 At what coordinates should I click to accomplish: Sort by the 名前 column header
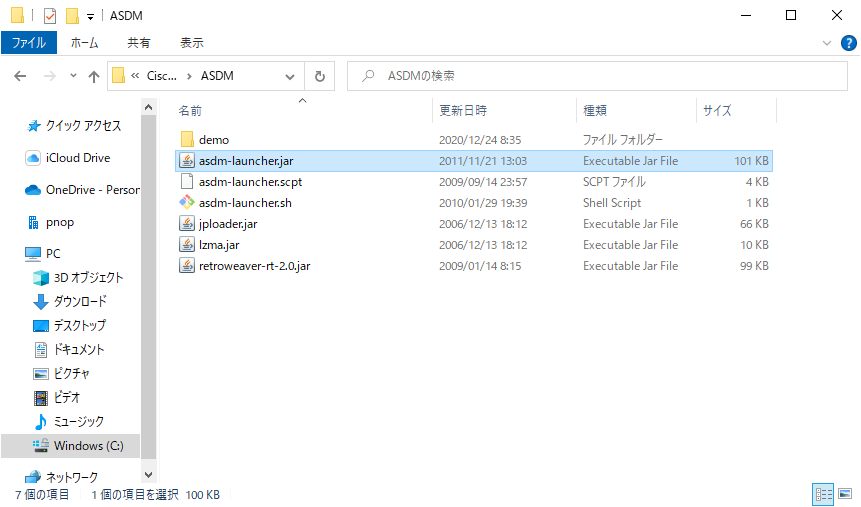coord(190,110)
